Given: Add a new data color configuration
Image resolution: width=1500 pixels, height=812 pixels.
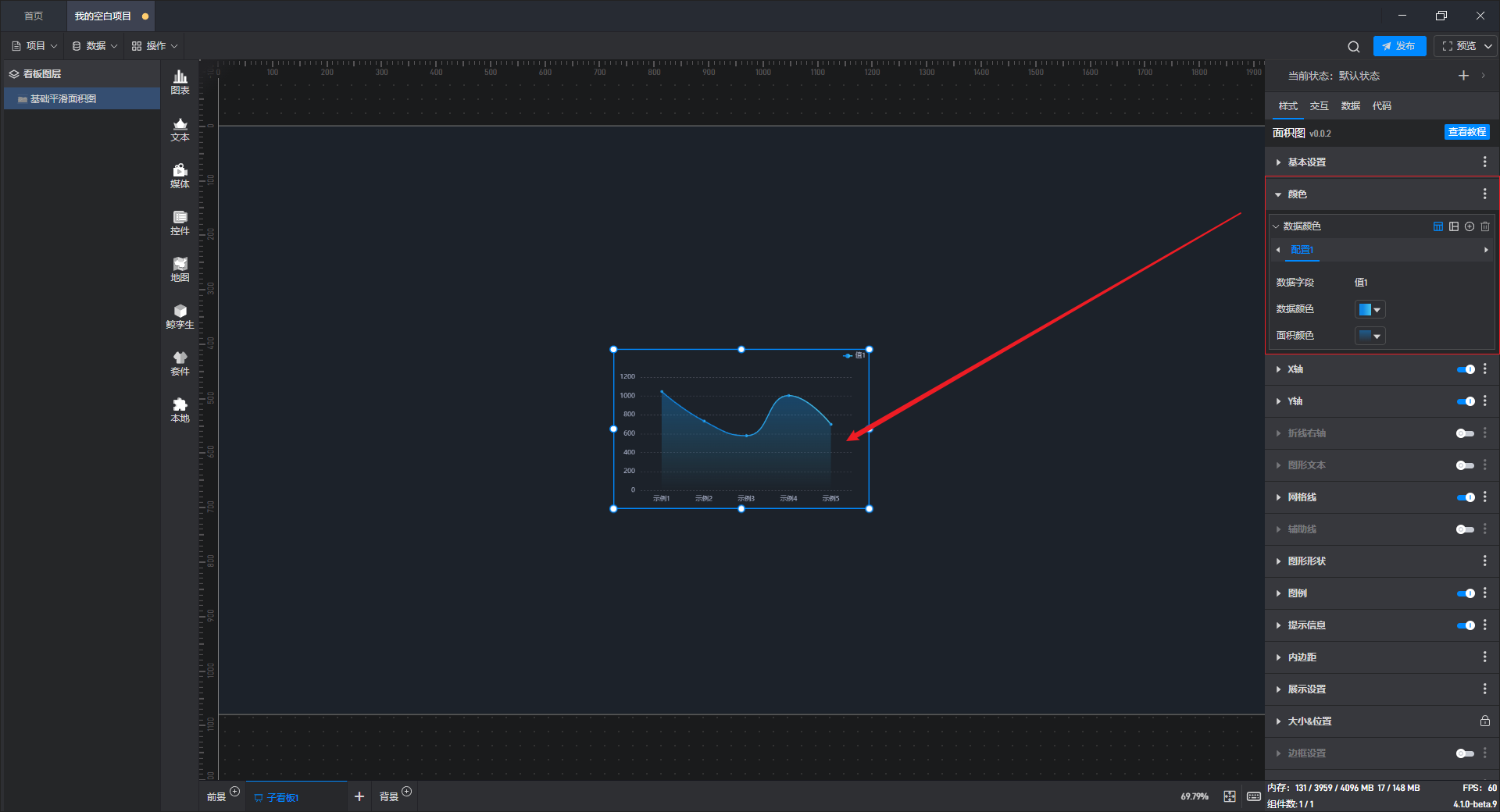Looking at the screenshot, I should [x=1470, y=226].
